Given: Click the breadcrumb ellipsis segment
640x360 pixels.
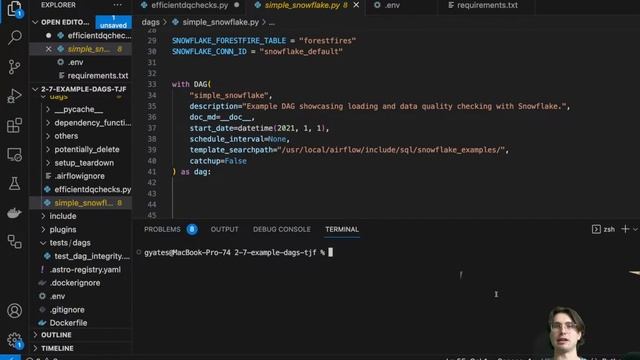Looking at the screenshot, I should click(272, 22).
